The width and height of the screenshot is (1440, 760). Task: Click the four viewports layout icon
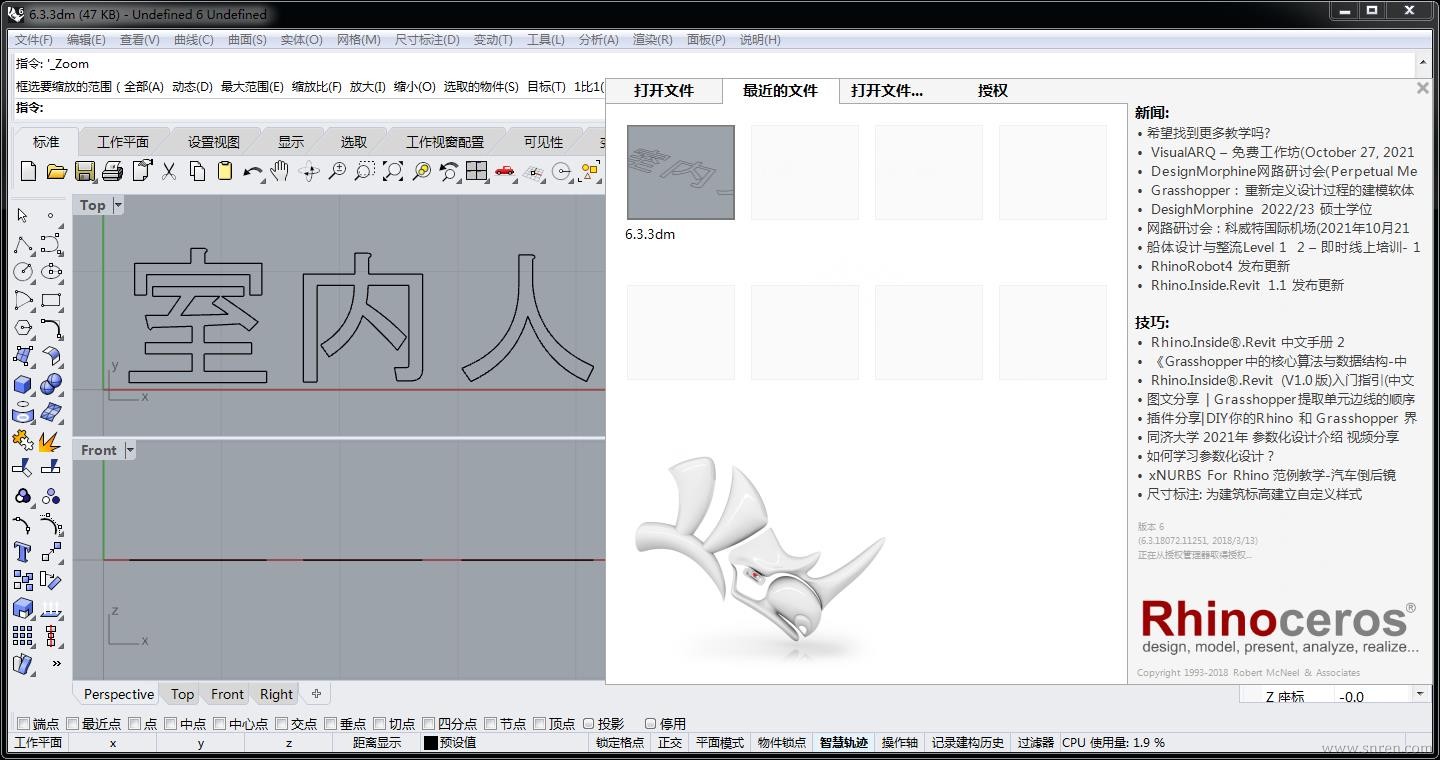[x=477, y=172]
